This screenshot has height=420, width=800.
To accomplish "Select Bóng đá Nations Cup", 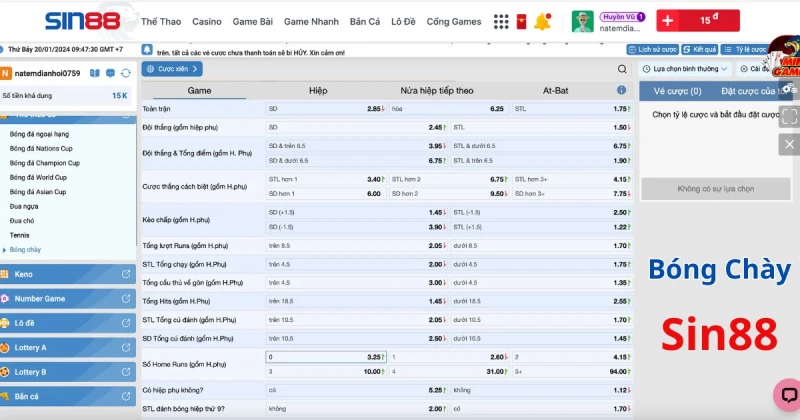I will click(41, 149).
